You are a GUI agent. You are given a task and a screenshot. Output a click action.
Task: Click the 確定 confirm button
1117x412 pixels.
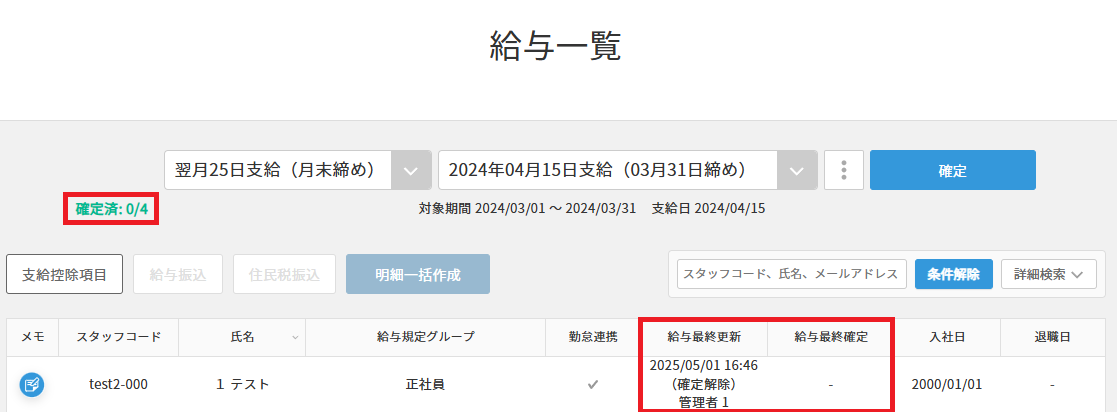pyautogui.click(x=952, y=170)
